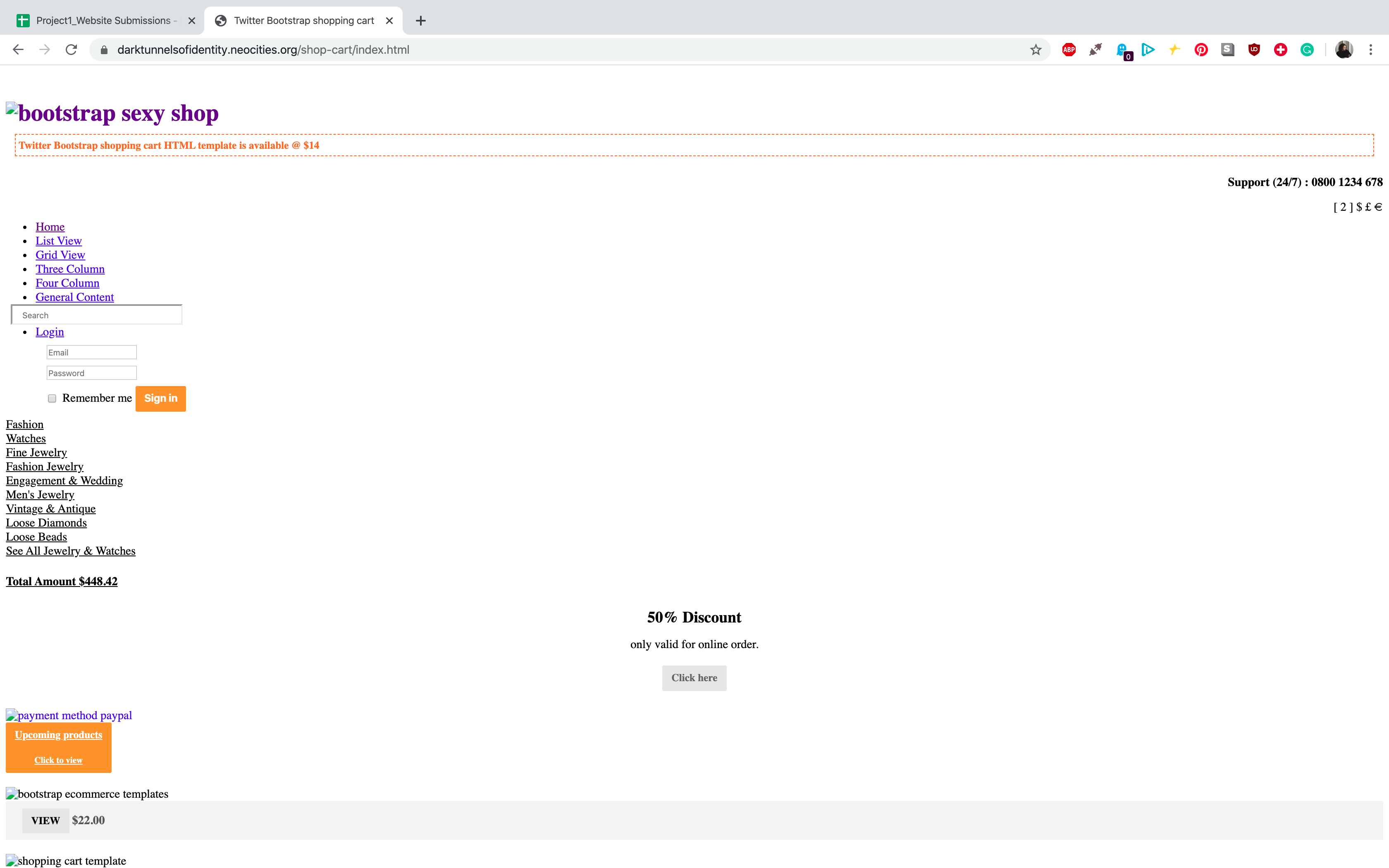Open the Men's Jewelry category
Viewport: 1389px width, 868px height.
click(40, 495)
